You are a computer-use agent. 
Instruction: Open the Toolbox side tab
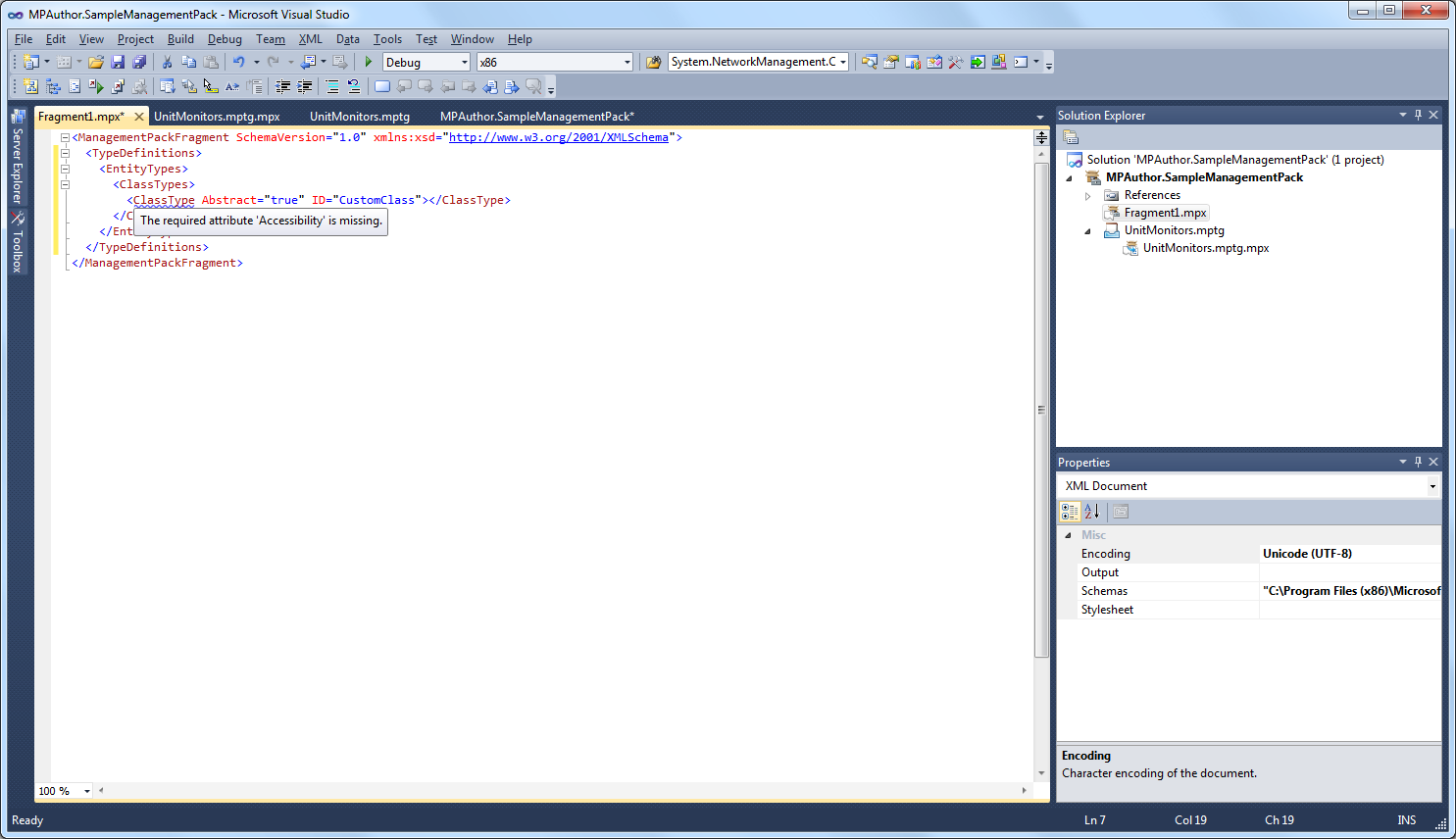point(17,243)
